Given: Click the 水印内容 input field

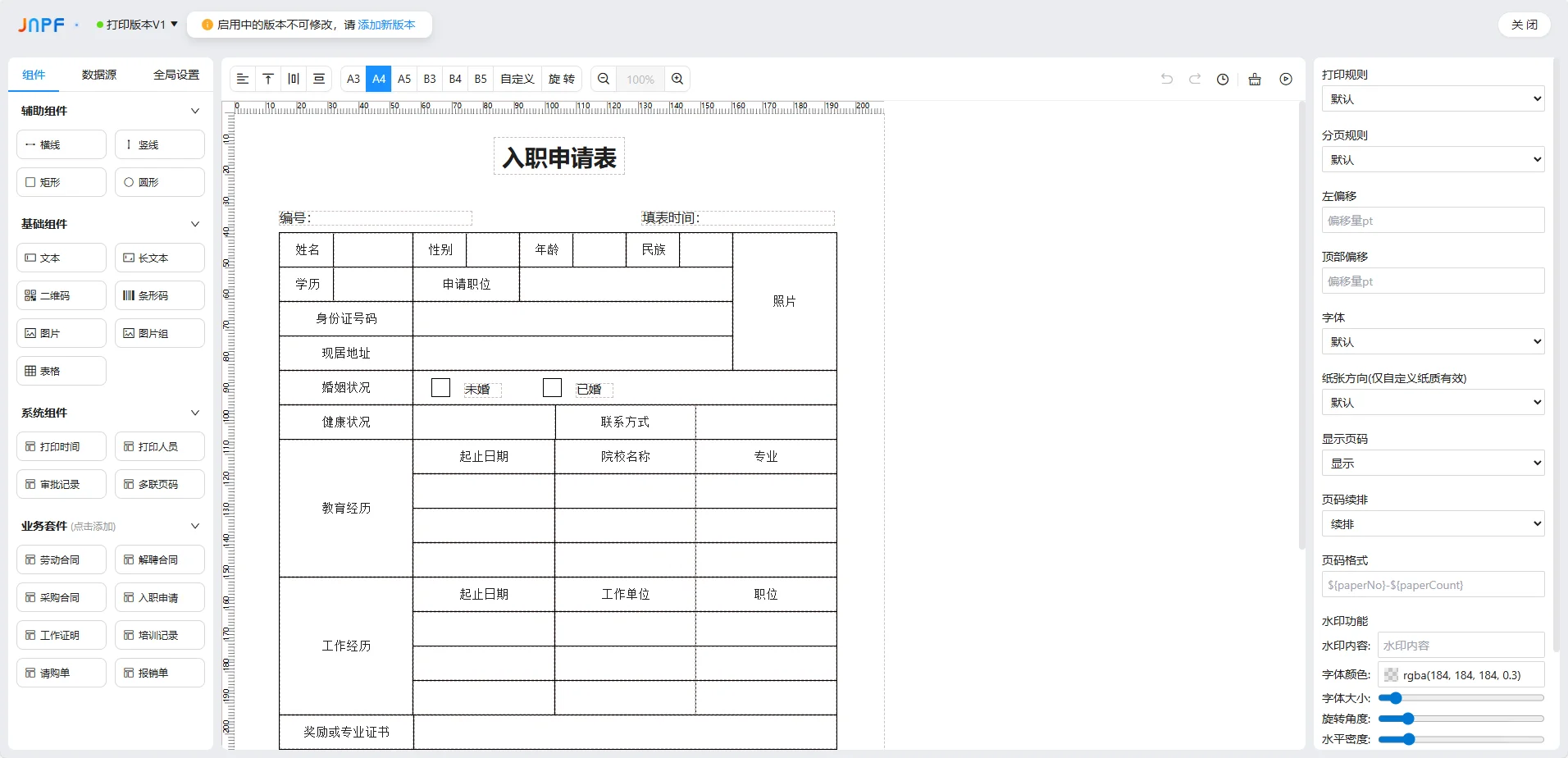Looking at the screenshot, I should click(x=1460, y=644).
